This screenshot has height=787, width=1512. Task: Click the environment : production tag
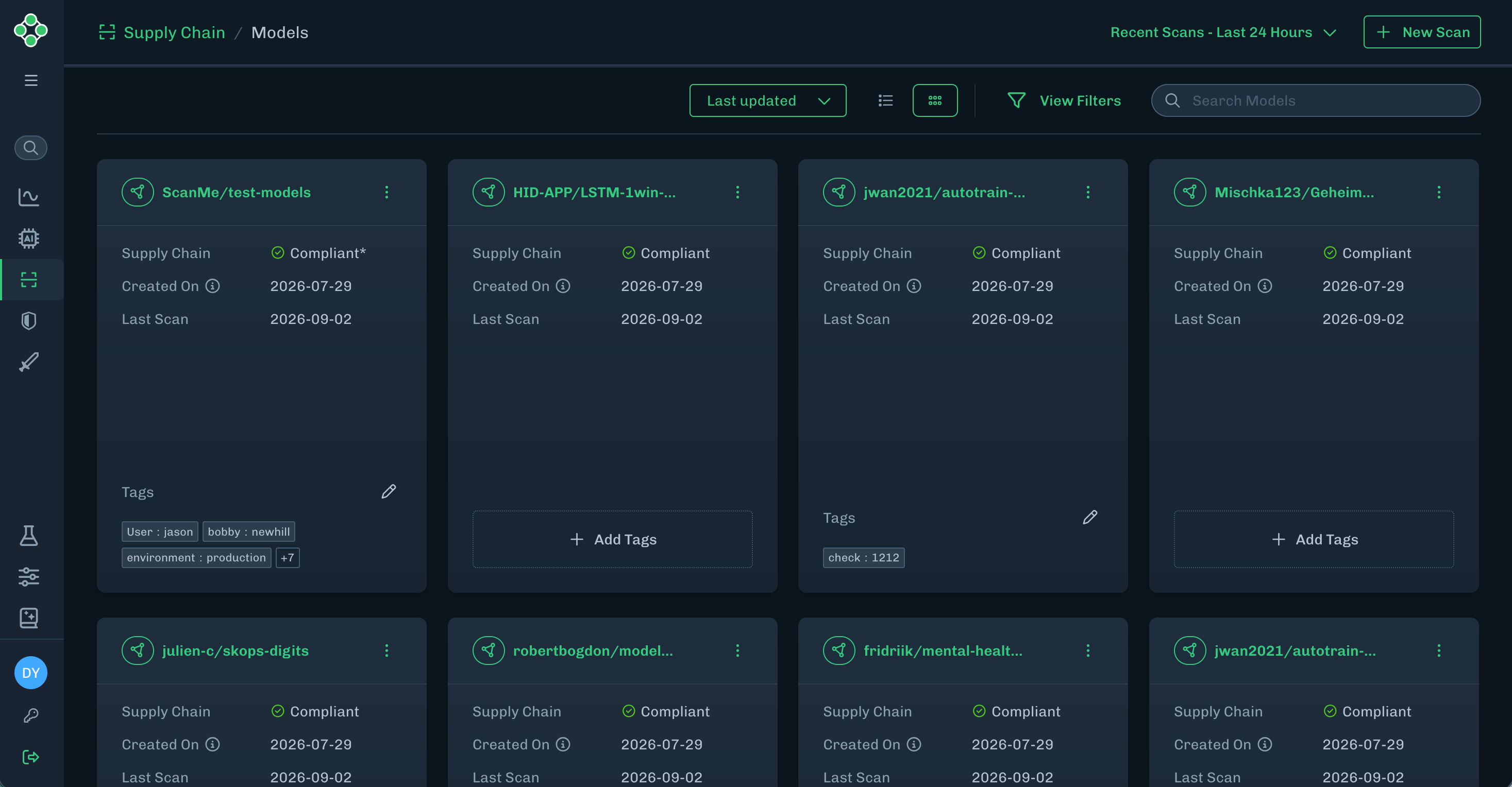pos(196,558)
